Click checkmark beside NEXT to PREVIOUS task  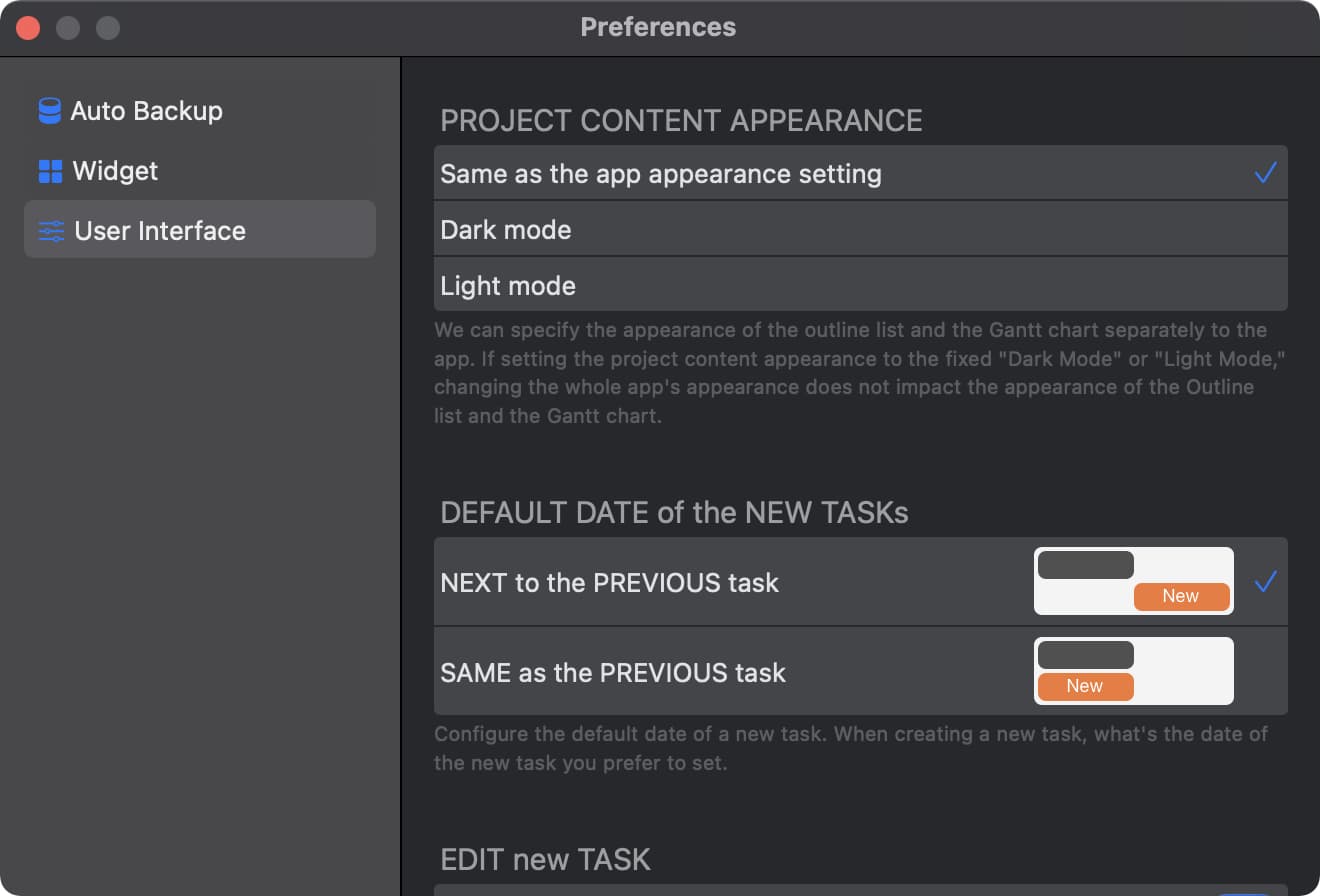1265,581
